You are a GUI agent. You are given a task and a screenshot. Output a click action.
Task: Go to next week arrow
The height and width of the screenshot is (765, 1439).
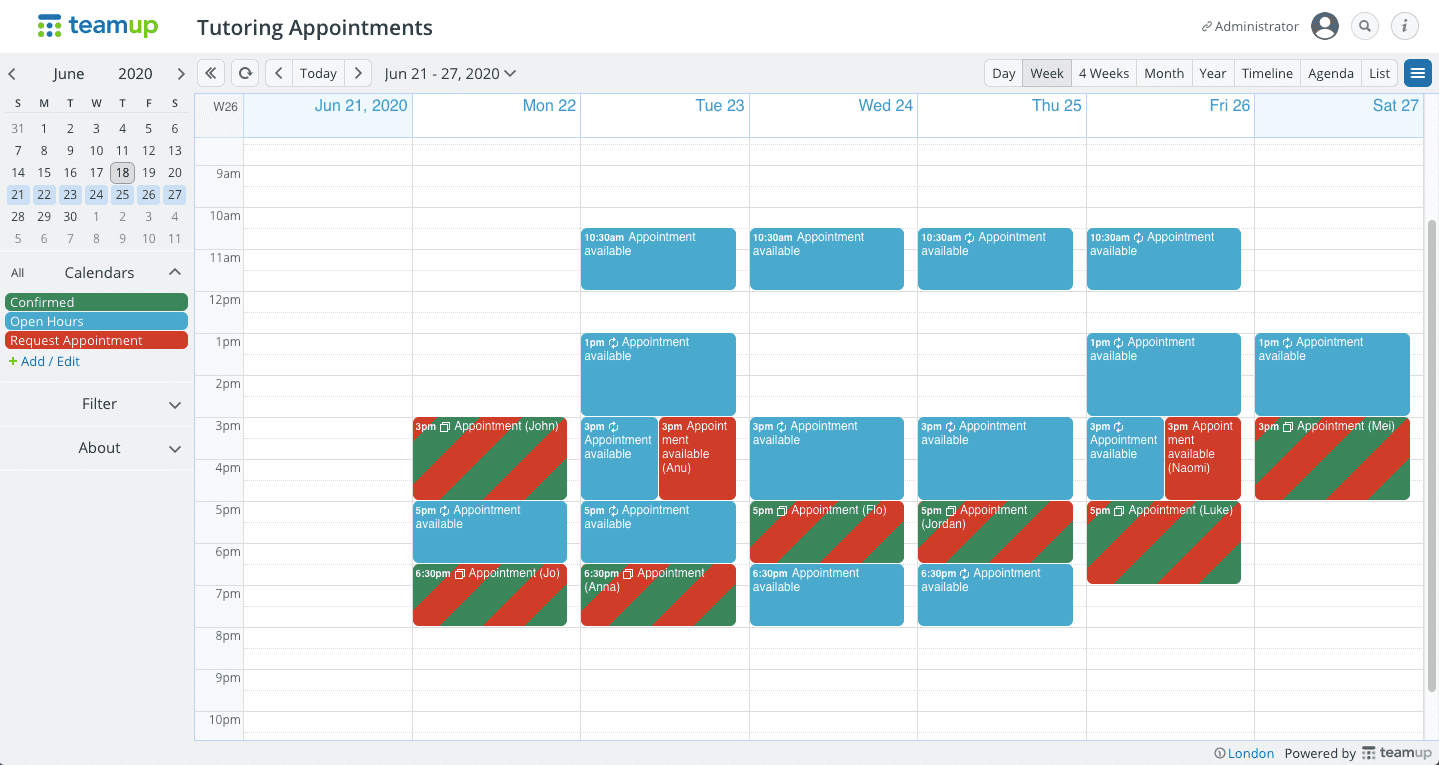click(358, 73)
